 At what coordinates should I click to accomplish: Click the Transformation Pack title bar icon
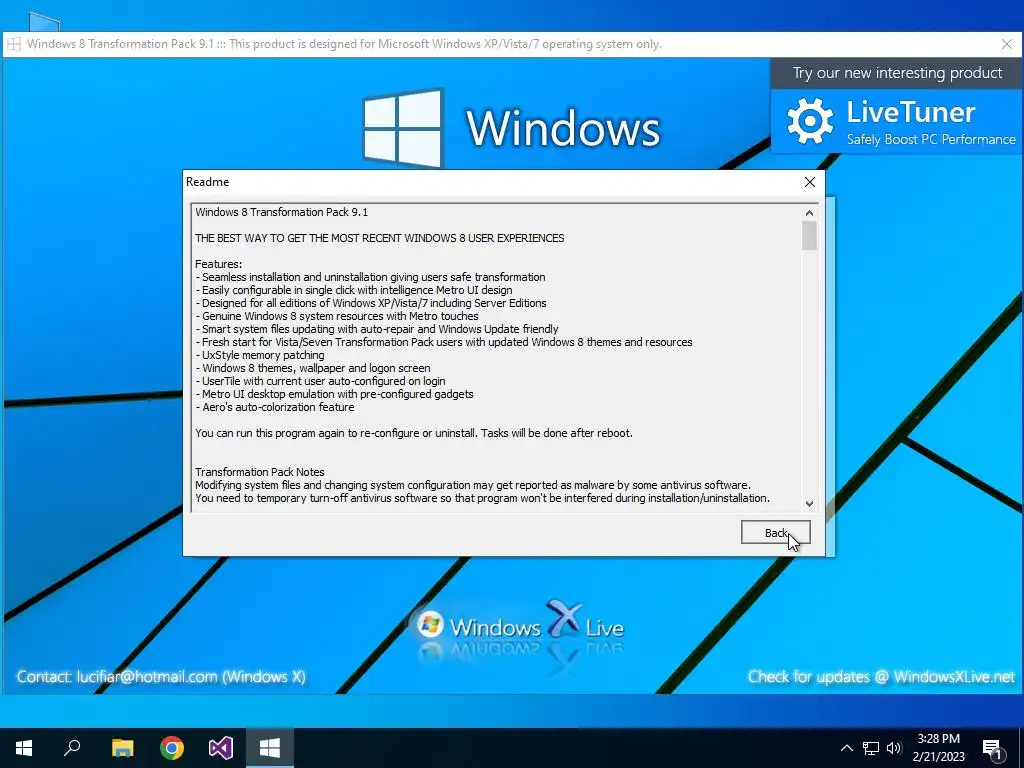pos(14,44)
